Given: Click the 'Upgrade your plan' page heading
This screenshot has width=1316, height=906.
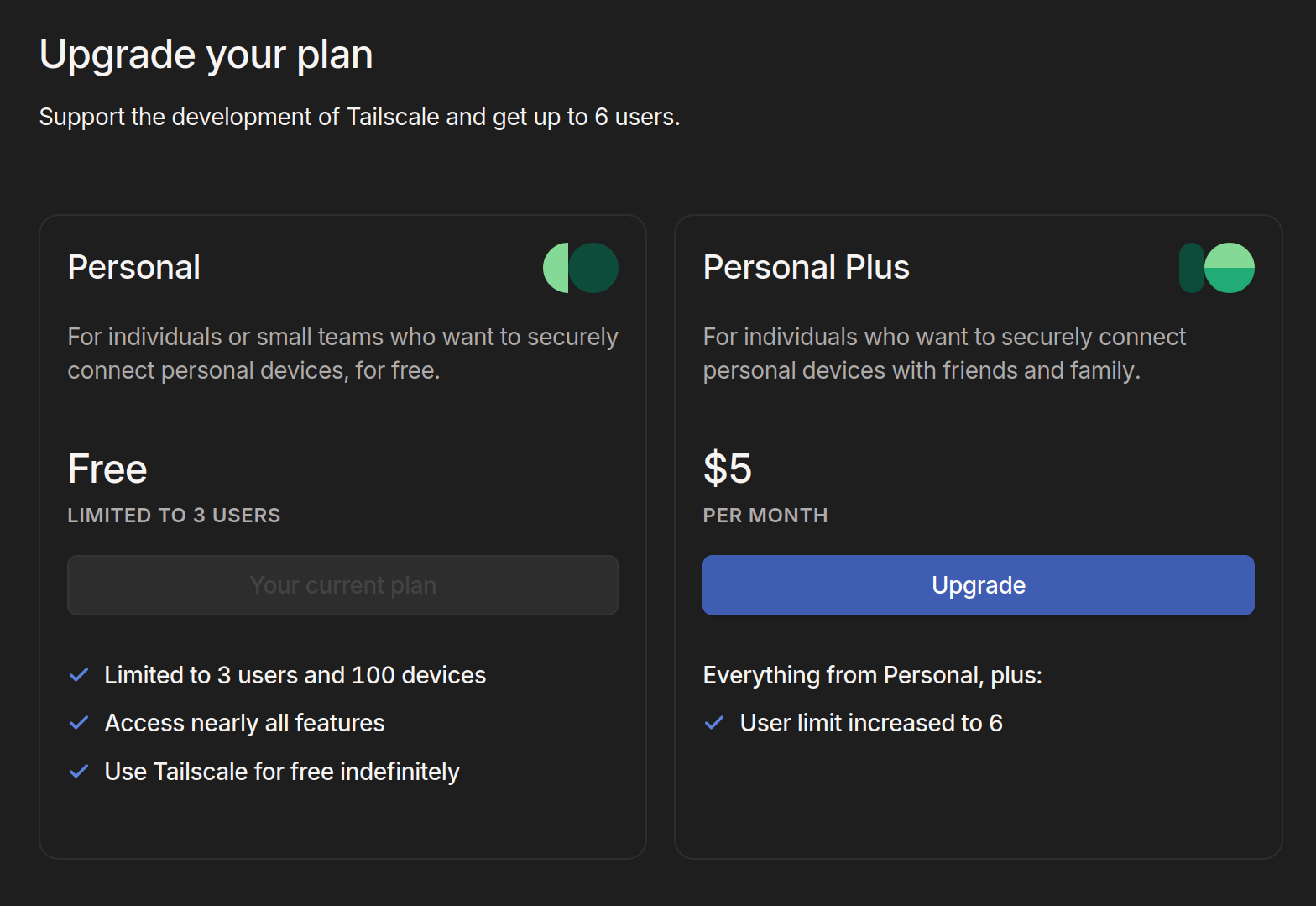Looking at the screenshot, I should click(x=206, y=55).
